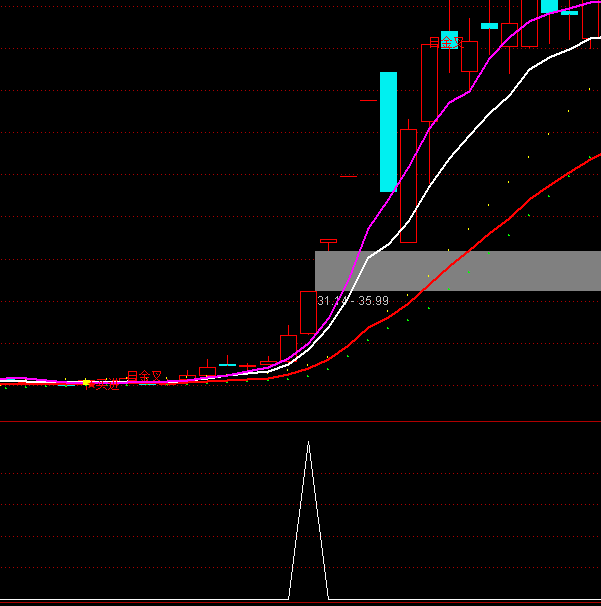Click the divider between chart and indicator panel
This screenshot has height=606, width=601.
coord(300,421)
